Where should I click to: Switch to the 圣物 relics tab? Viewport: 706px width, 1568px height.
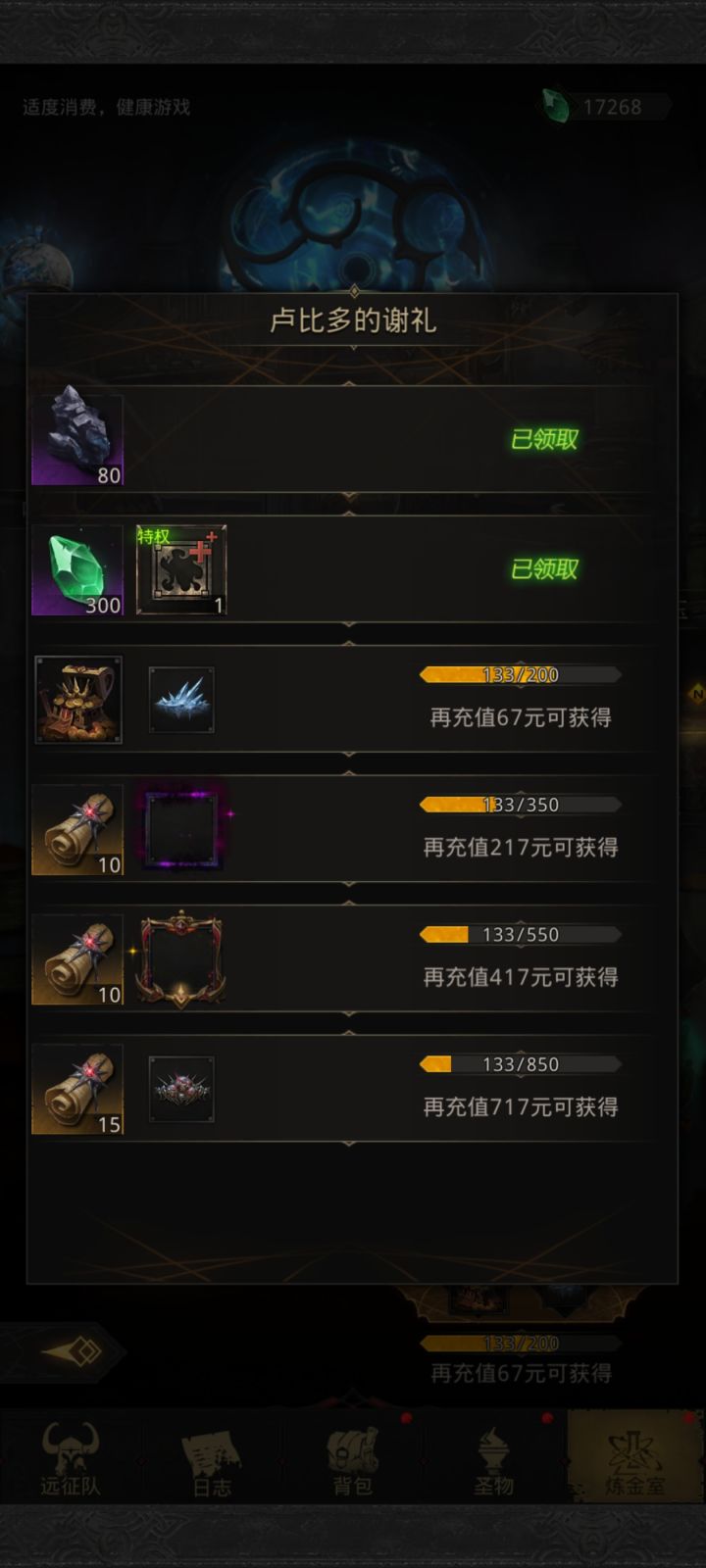click(x=494, y=1458)
